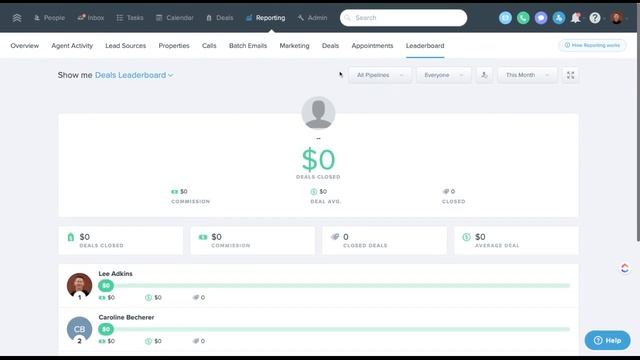Click the Caroline Becherer name
This screenshot has width=640, height=360.
coord(126,317)
